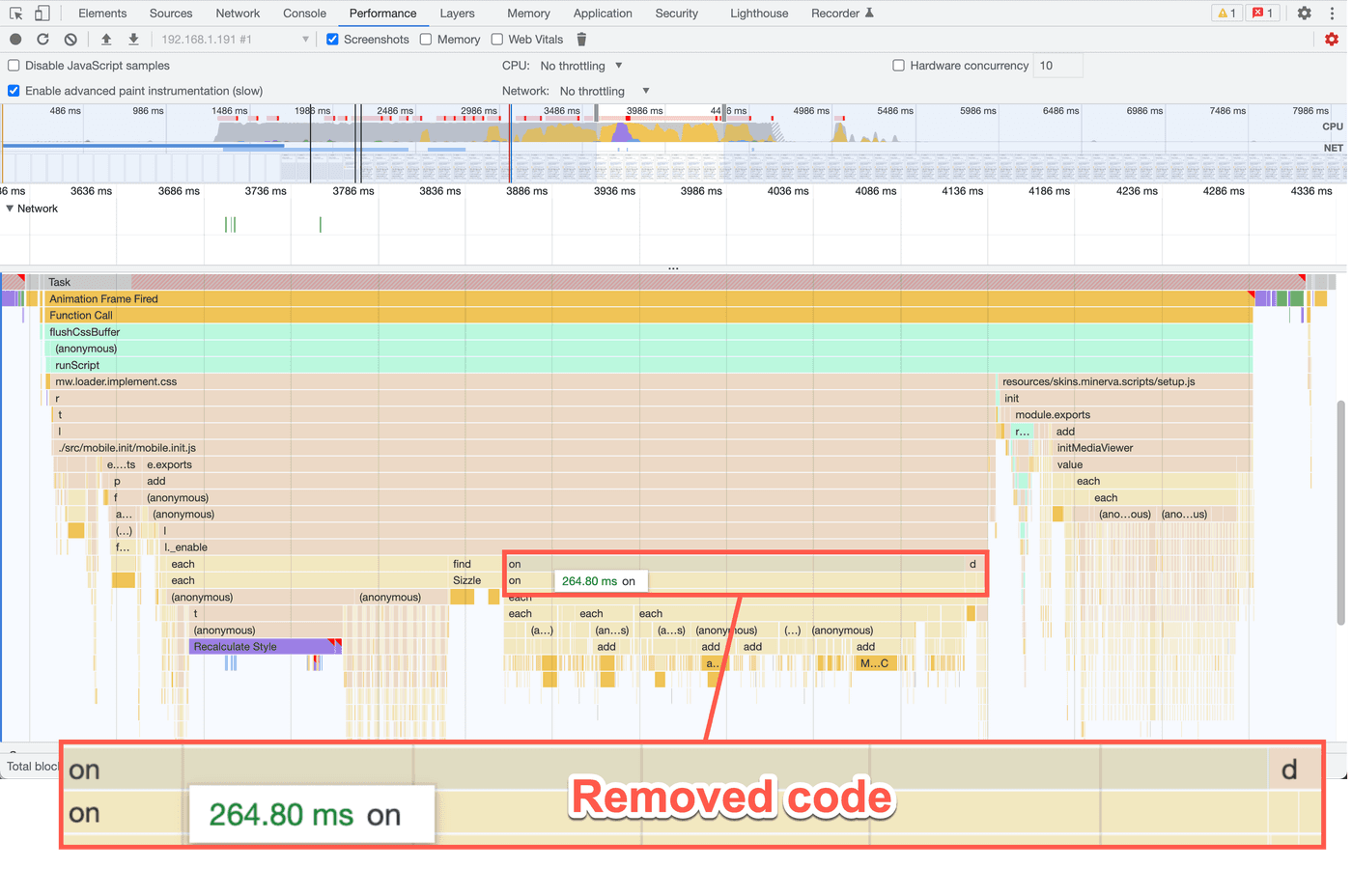This screenshot has height=896, width=1352.
Task: Select the resources/skins.minerva.scripts/setup.js entry
Action: click(x=1125, y=381)
